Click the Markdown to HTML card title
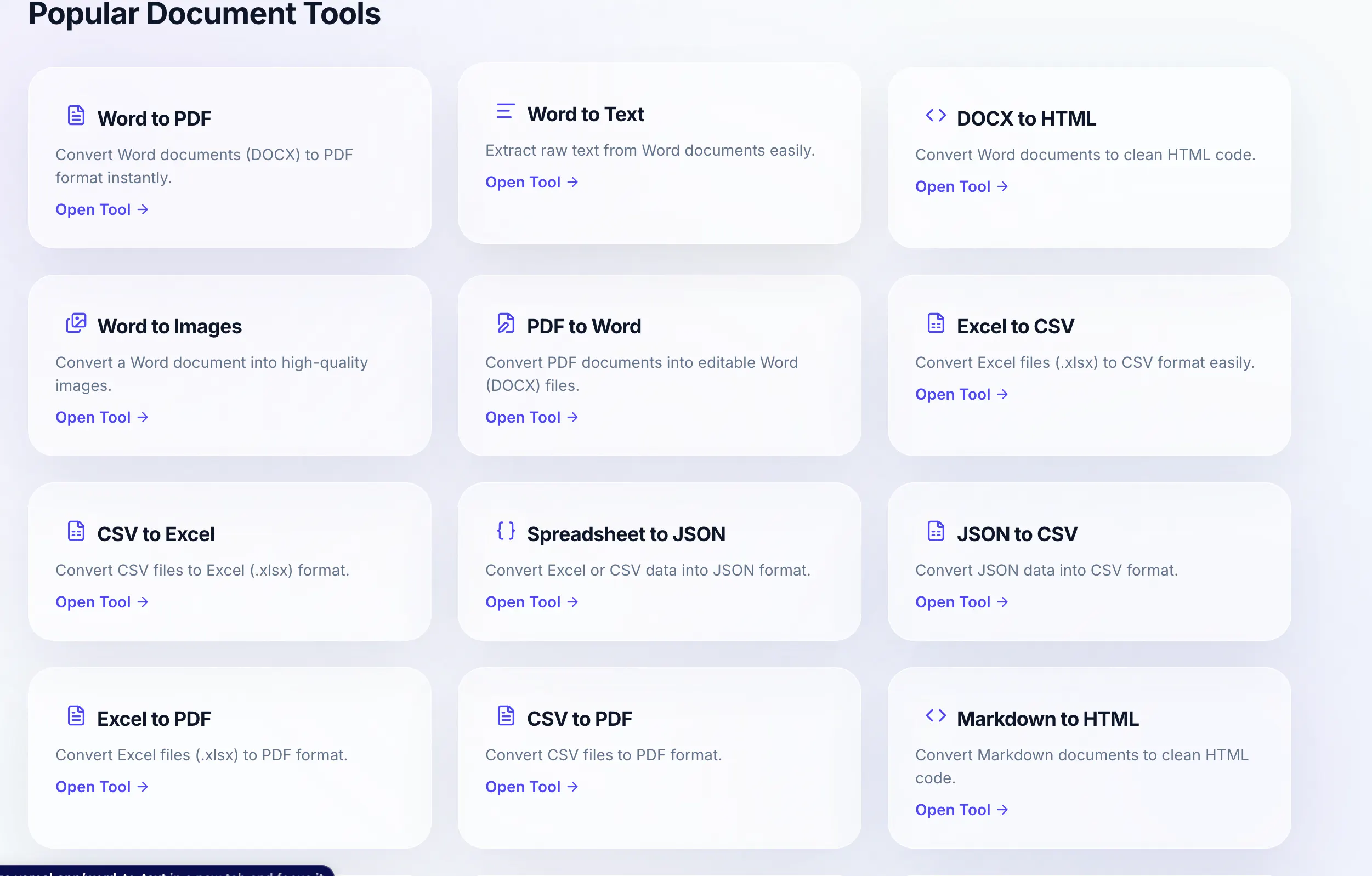This screenshot has height=876, width=1372. click(x=1048, y=719)
